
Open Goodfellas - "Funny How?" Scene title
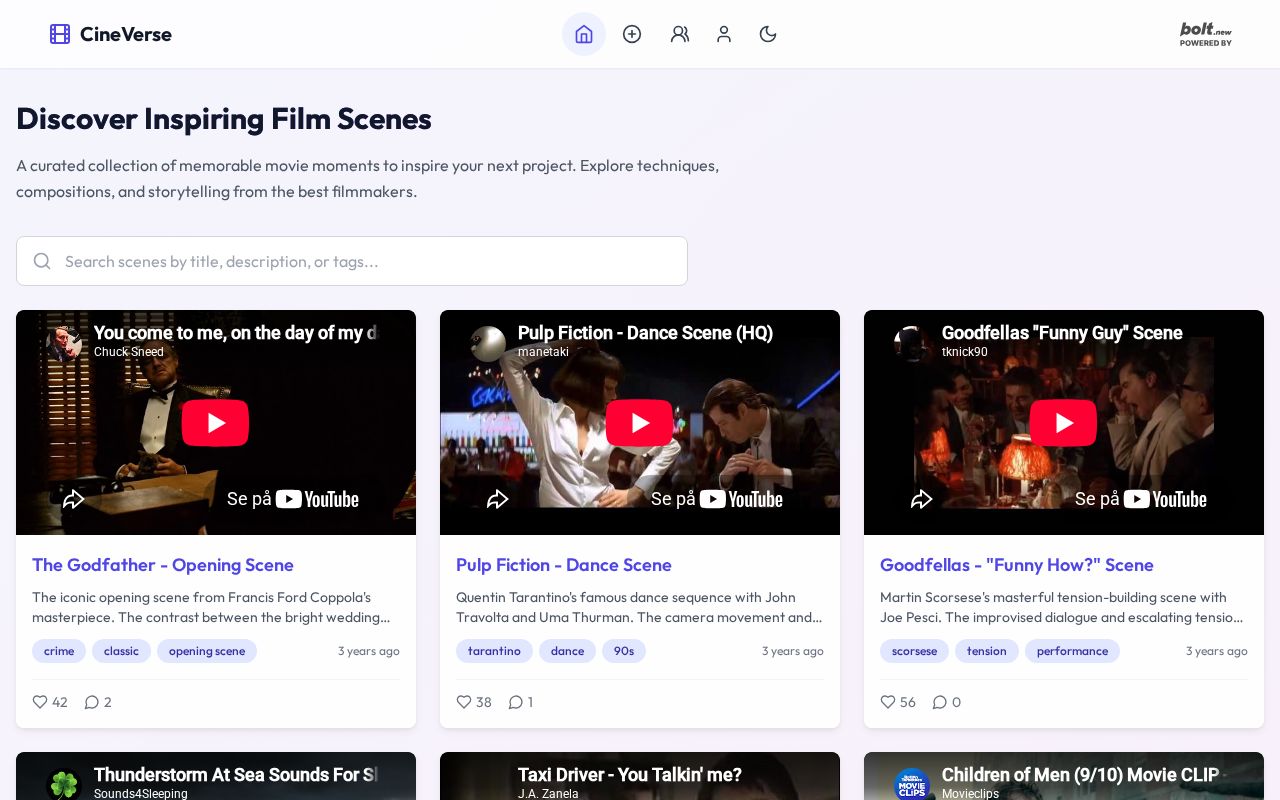[x=1017, y=565]
